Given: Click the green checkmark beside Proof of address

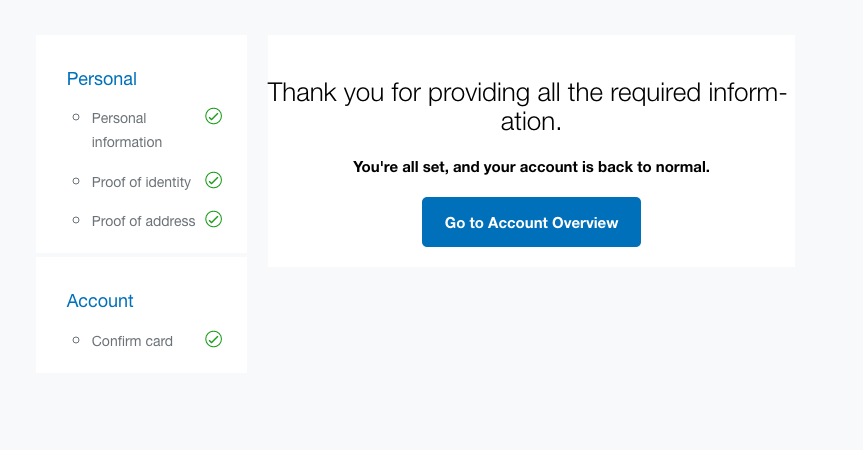Looking at the screenshot, I should (x=213, y=219).
